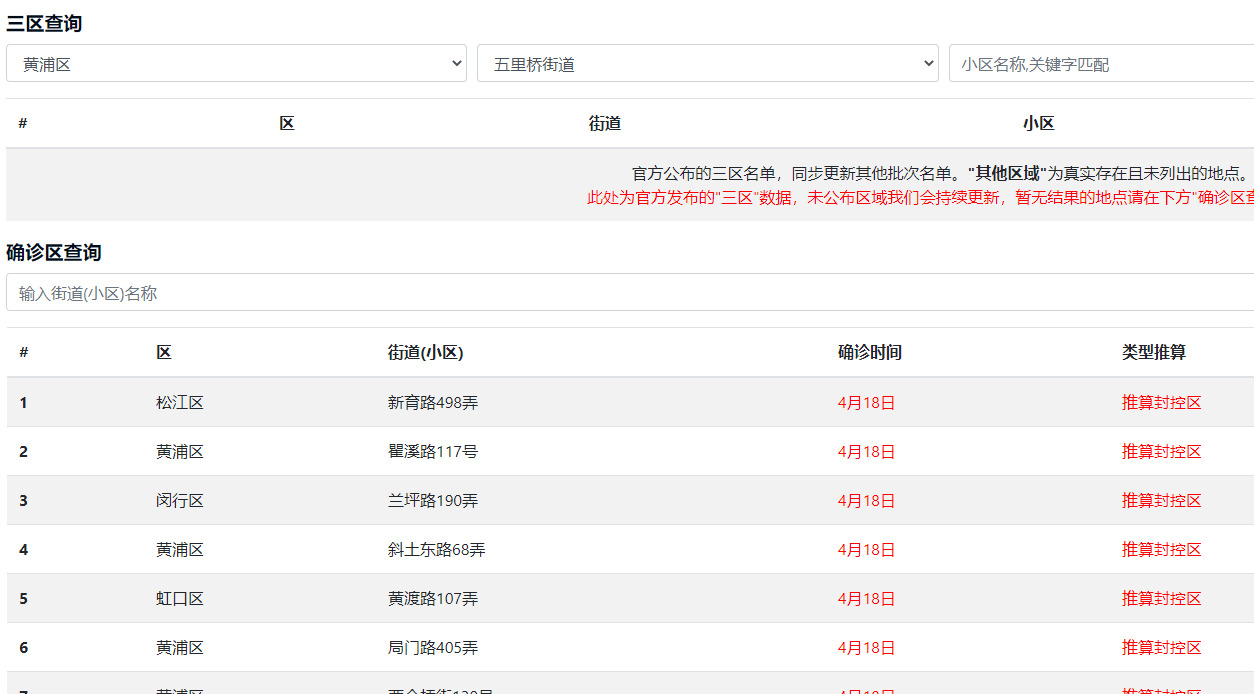Open 推算封控区 link for 新育路498弄
This screenshot has width=1254, height=694.
pyautogui.click(x=1161, y=402)
